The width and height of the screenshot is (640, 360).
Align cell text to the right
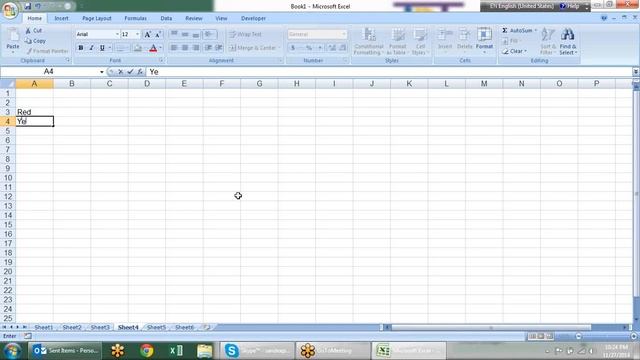click(x=196, y=48)
